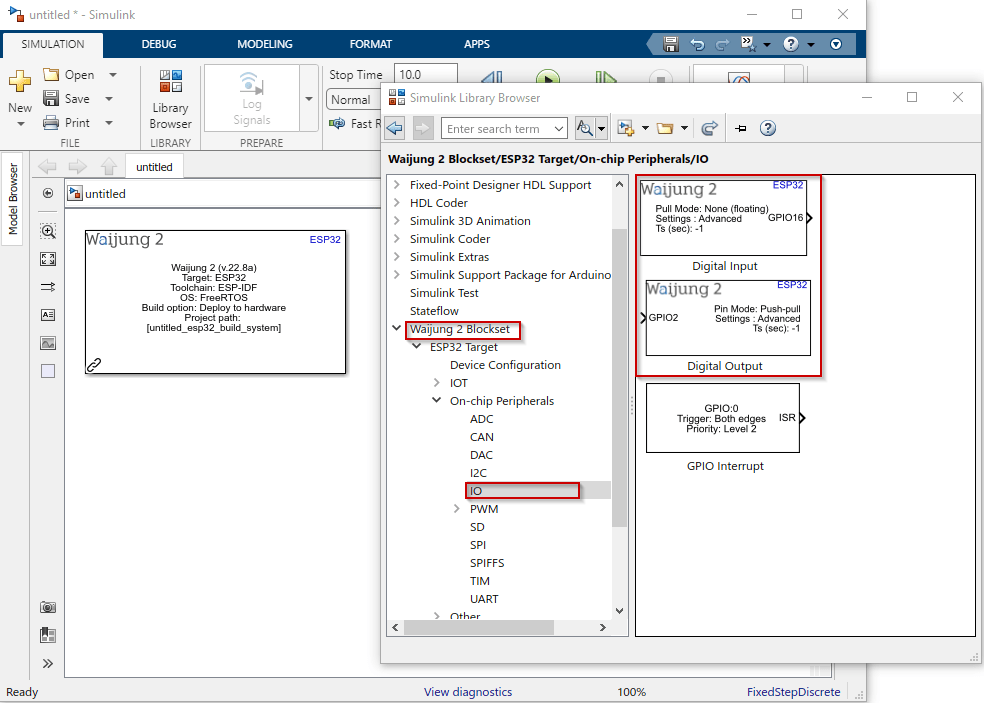Select the UART library item

[484, 599]
